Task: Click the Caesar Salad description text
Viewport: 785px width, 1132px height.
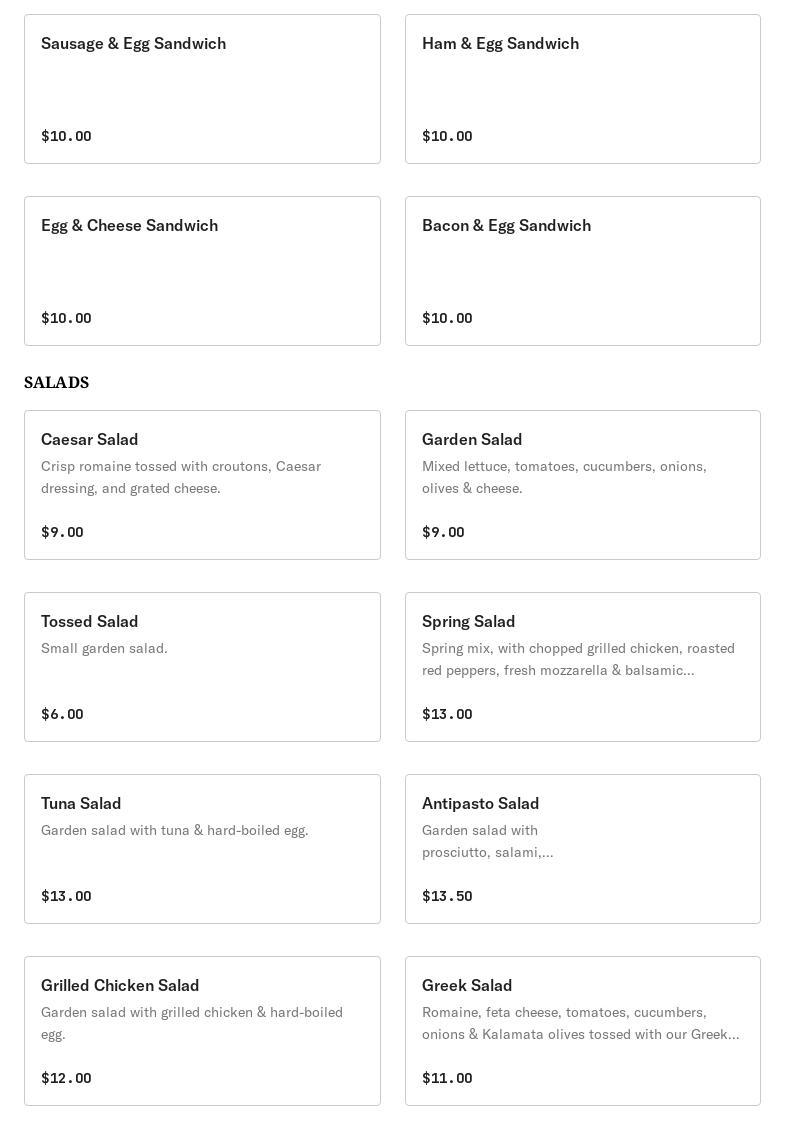Action: [x=181, y=477]
